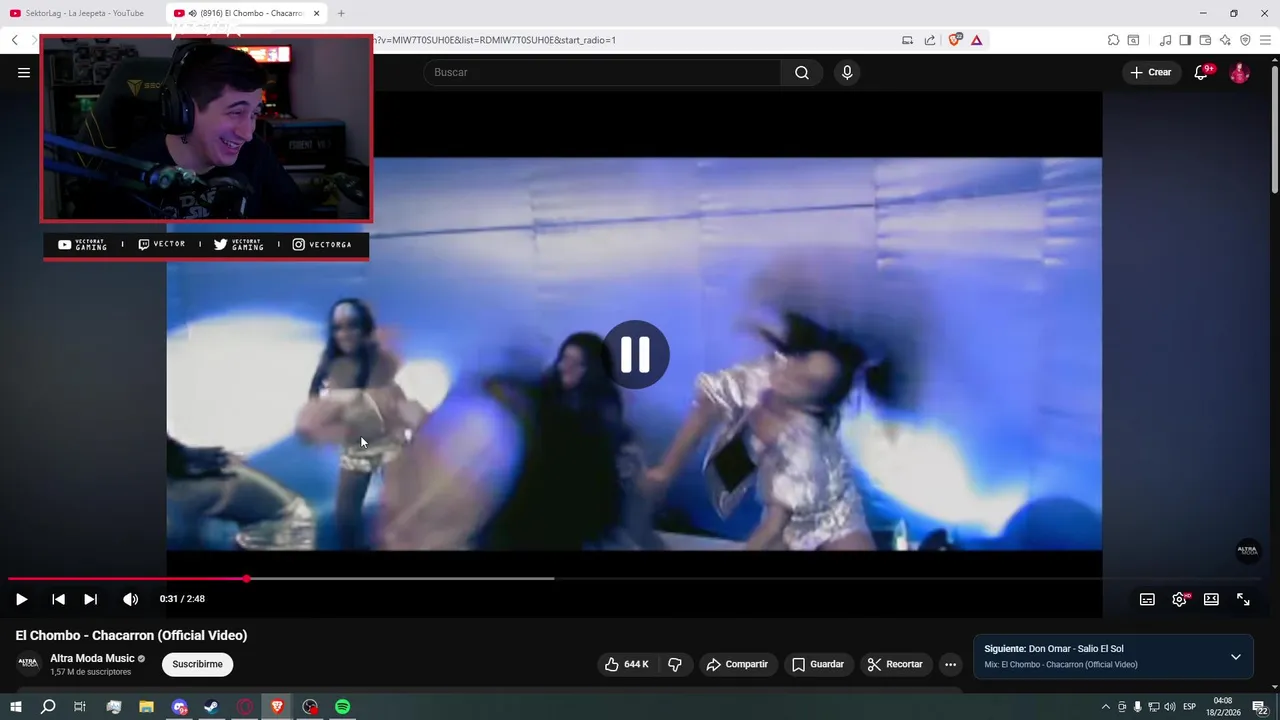Expand the hidden system tray icons
The width and height of the screenshot is (1280, 720).
[x=1105, y=707]
